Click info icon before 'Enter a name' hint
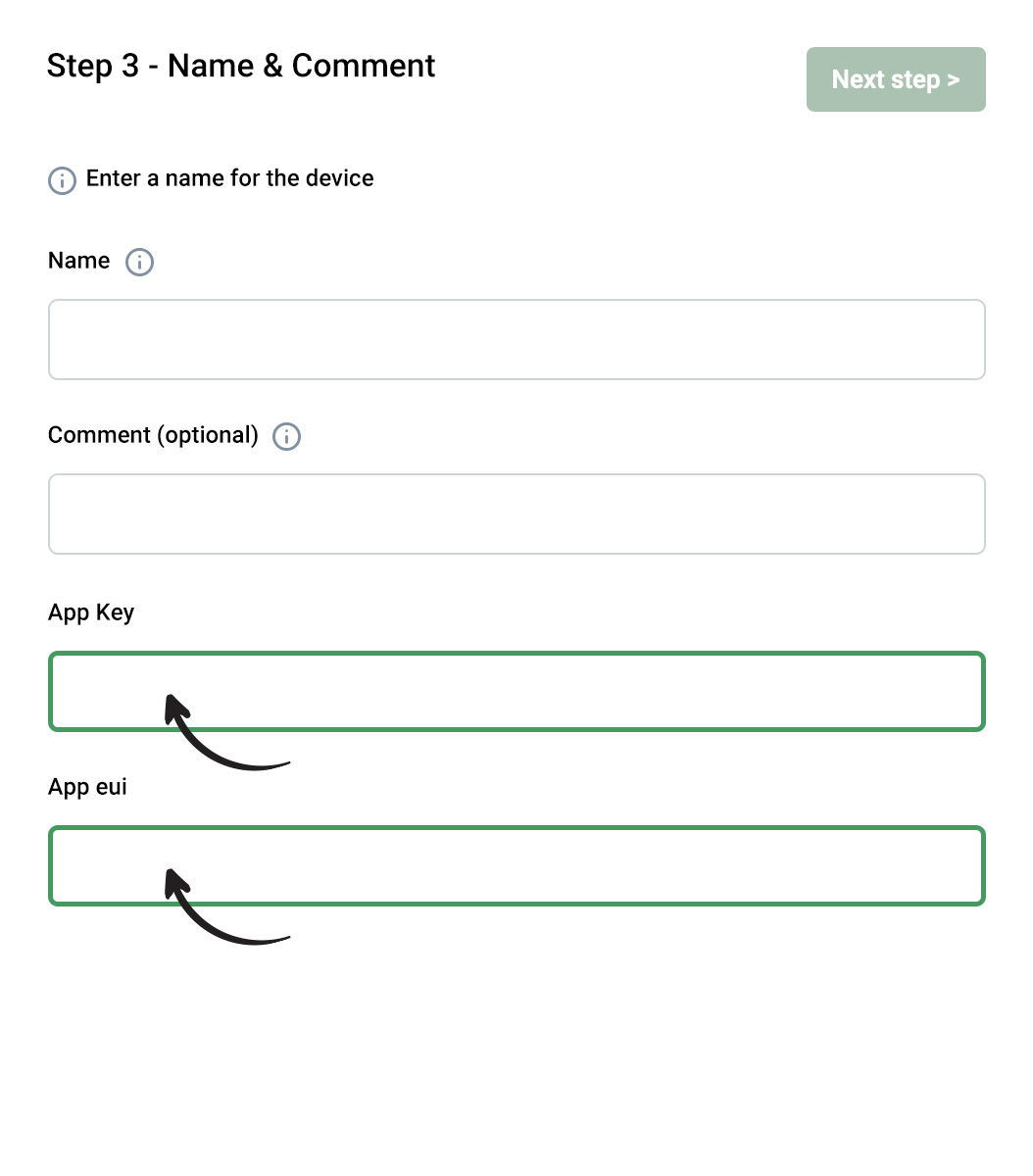The image size is (1033, 1176). (62, 180)
